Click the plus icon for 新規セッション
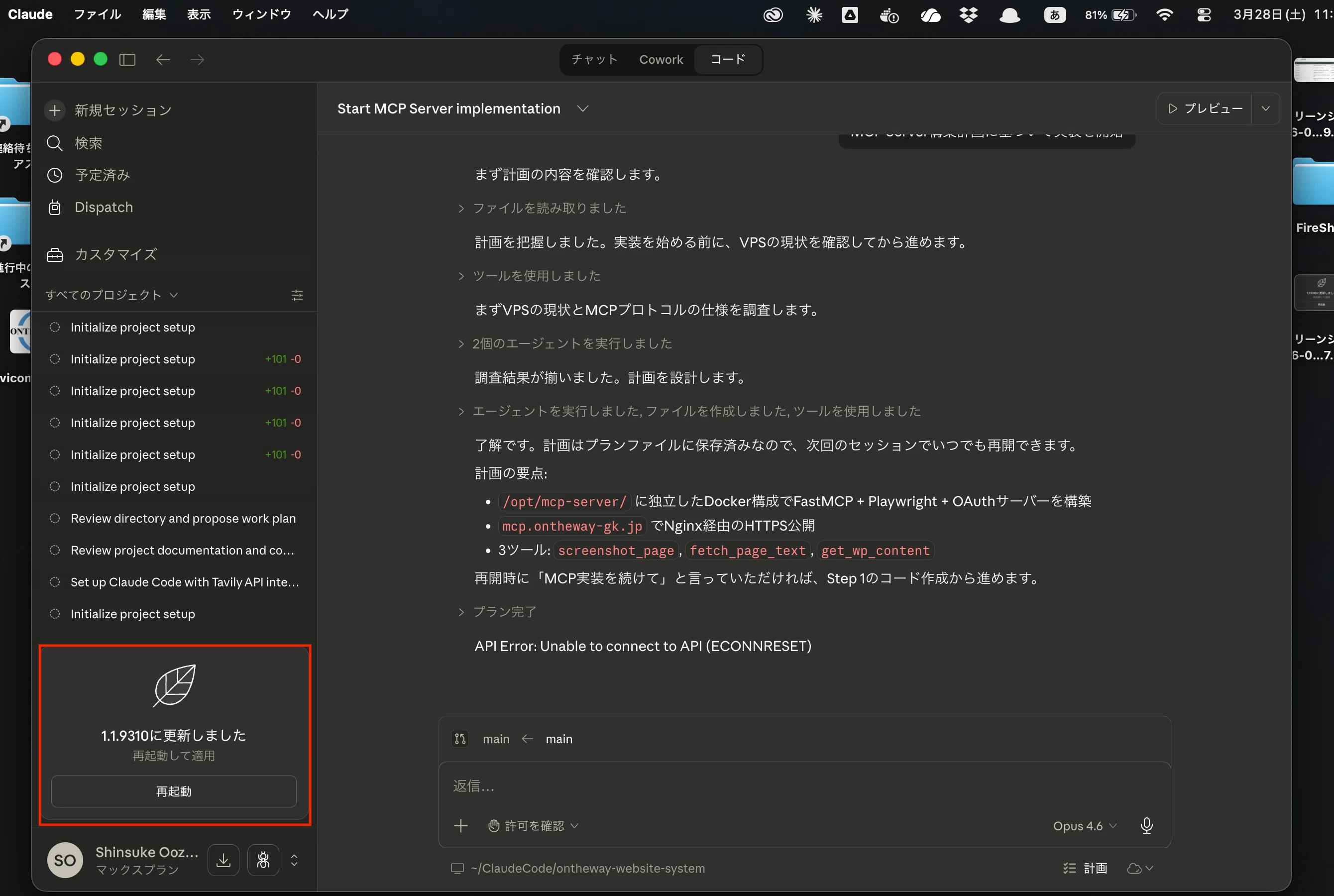1334x896 pixels. click(x=55, y=111)
